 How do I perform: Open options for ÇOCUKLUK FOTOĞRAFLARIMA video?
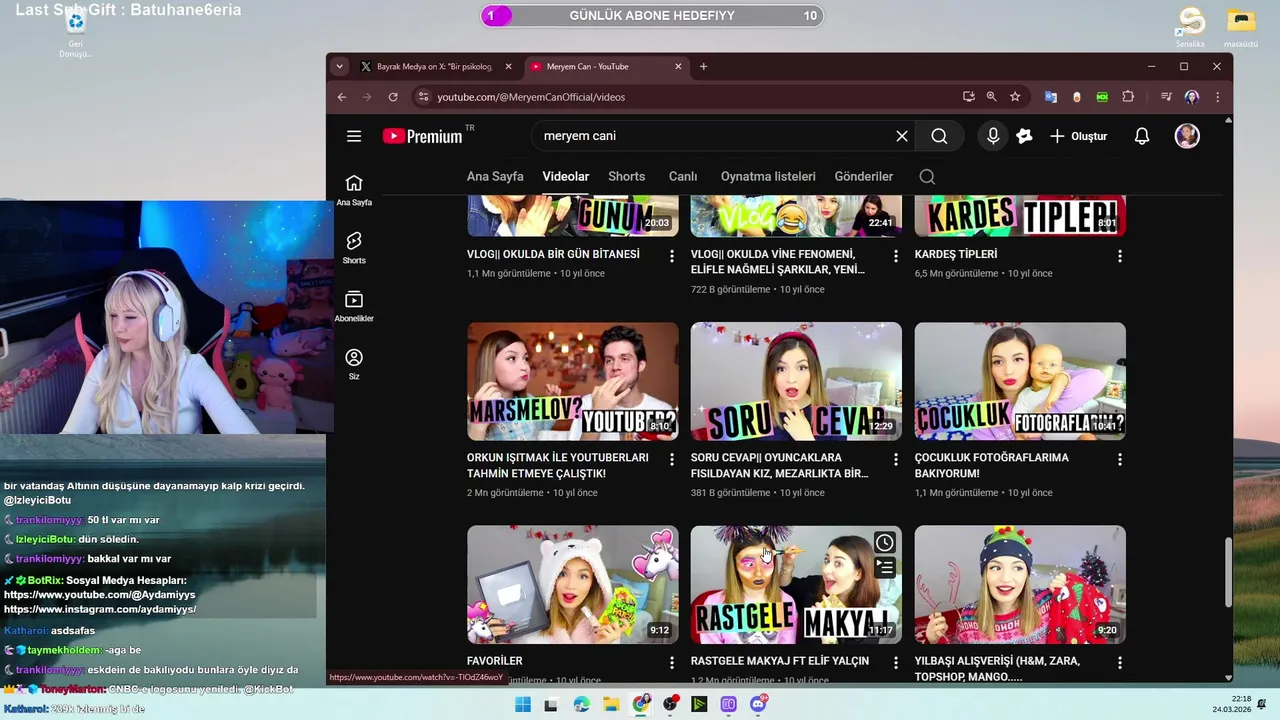tap(1120, 459)
